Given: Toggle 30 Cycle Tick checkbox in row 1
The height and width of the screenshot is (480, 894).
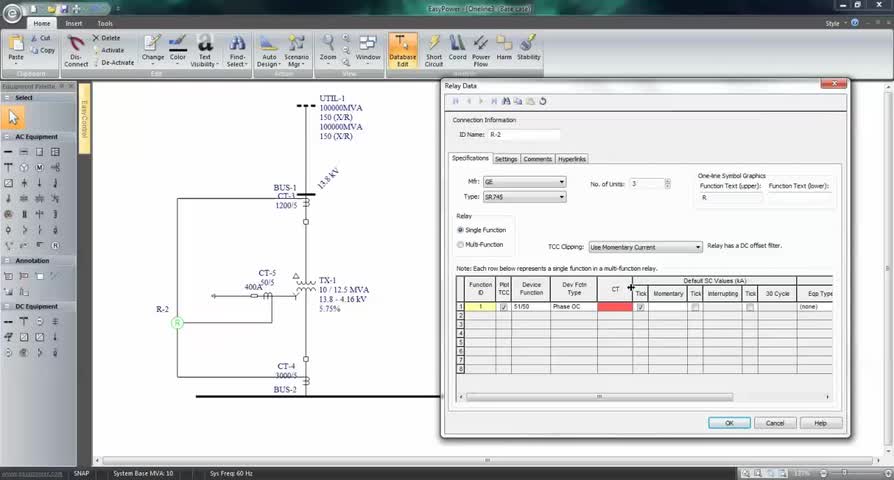Looking at the screenshot, I should [x=750, y=307].
